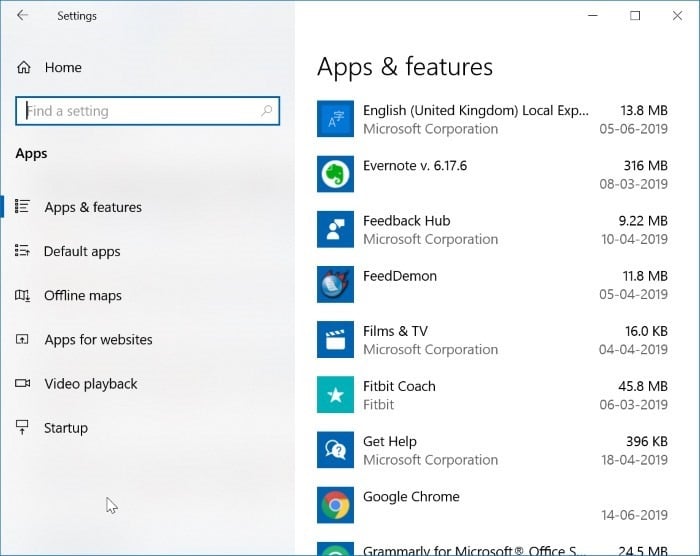
Task: Click the 13.8 MB size value
Action: 644,110
